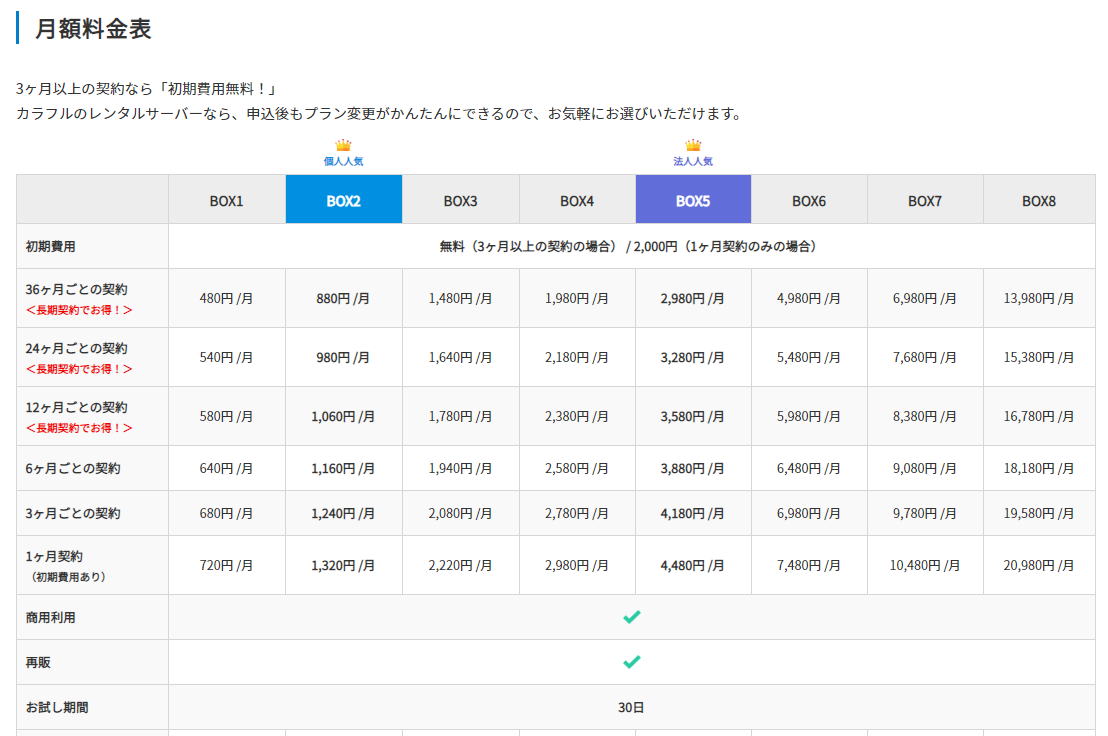Select the BOX1 column header
1108x736 pixels.
tap(227, 201)
